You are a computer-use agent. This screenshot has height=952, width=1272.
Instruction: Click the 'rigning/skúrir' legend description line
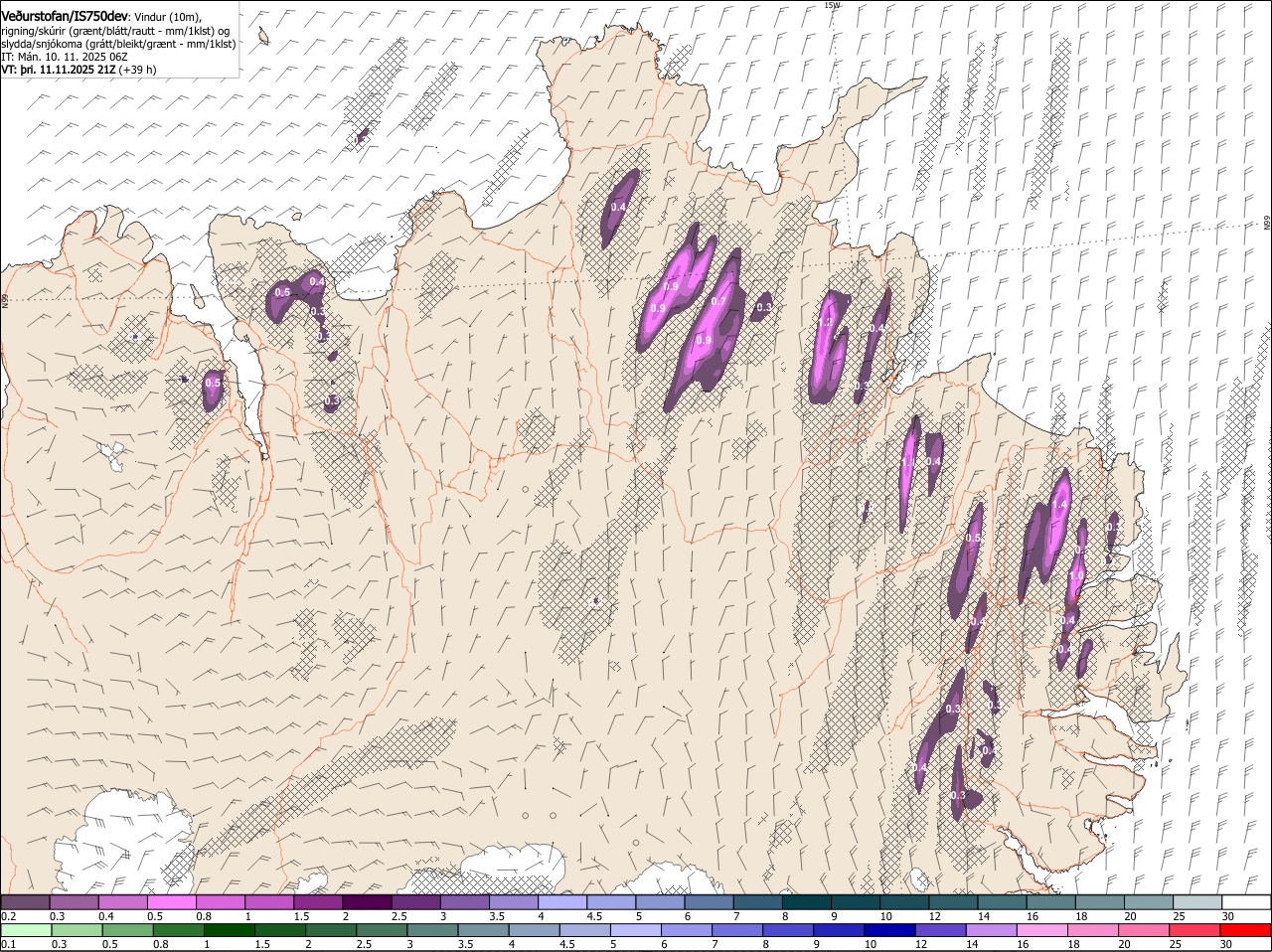(x=115, y=30)
